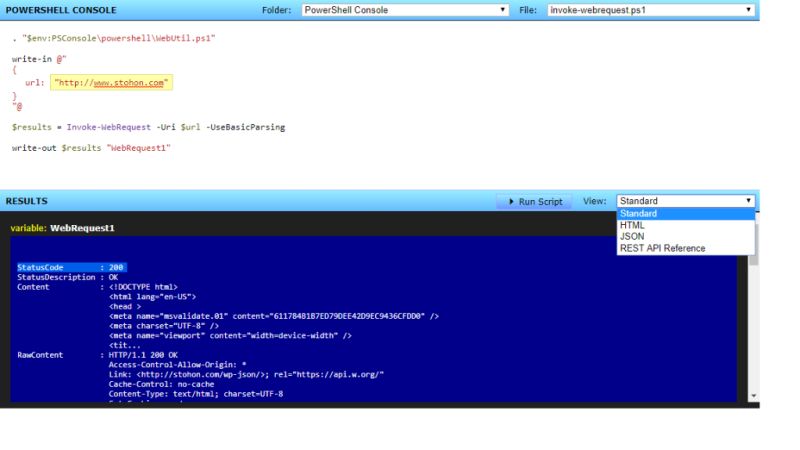
Task: Click the POWERSHELL CONSOLE title text
Action: (x=61, y=10)
